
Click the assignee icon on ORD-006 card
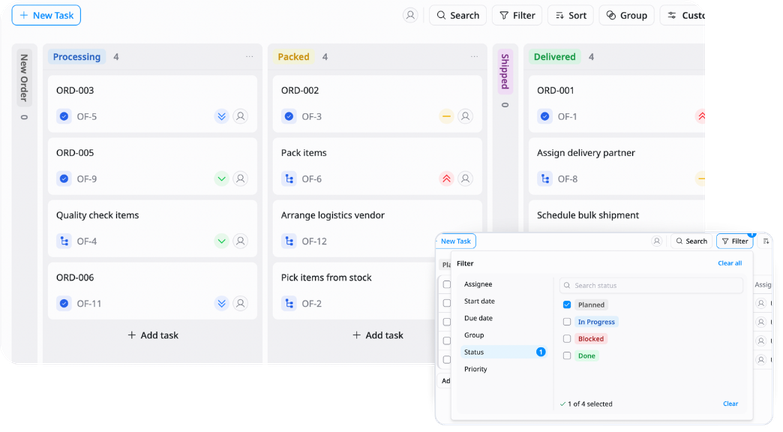(240, 303)
